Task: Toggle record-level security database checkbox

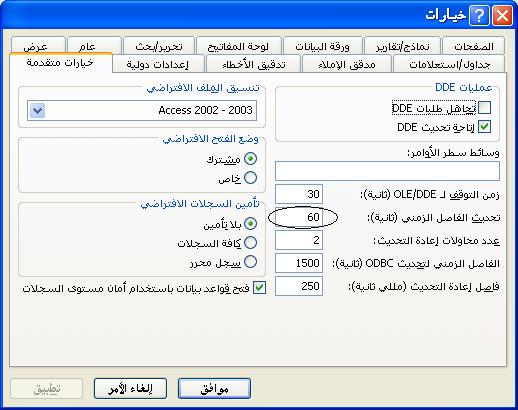Action: [x=259, y=288]
